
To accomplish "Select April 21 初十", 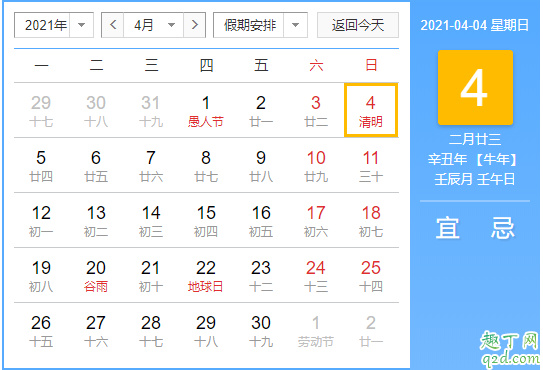I will [x=151, y=276].
